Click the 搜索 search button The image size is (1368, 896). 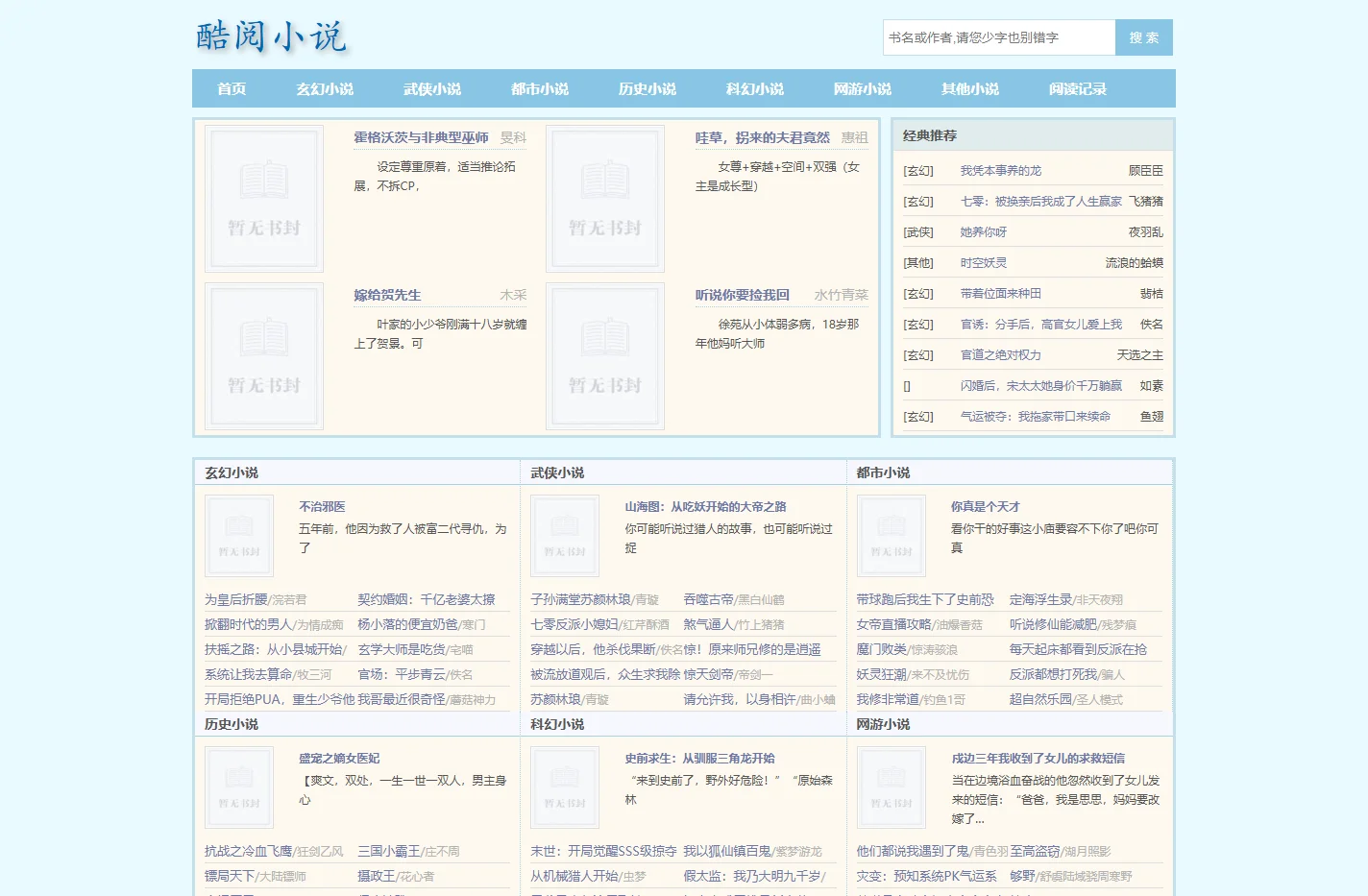(x=1144, y=37)
